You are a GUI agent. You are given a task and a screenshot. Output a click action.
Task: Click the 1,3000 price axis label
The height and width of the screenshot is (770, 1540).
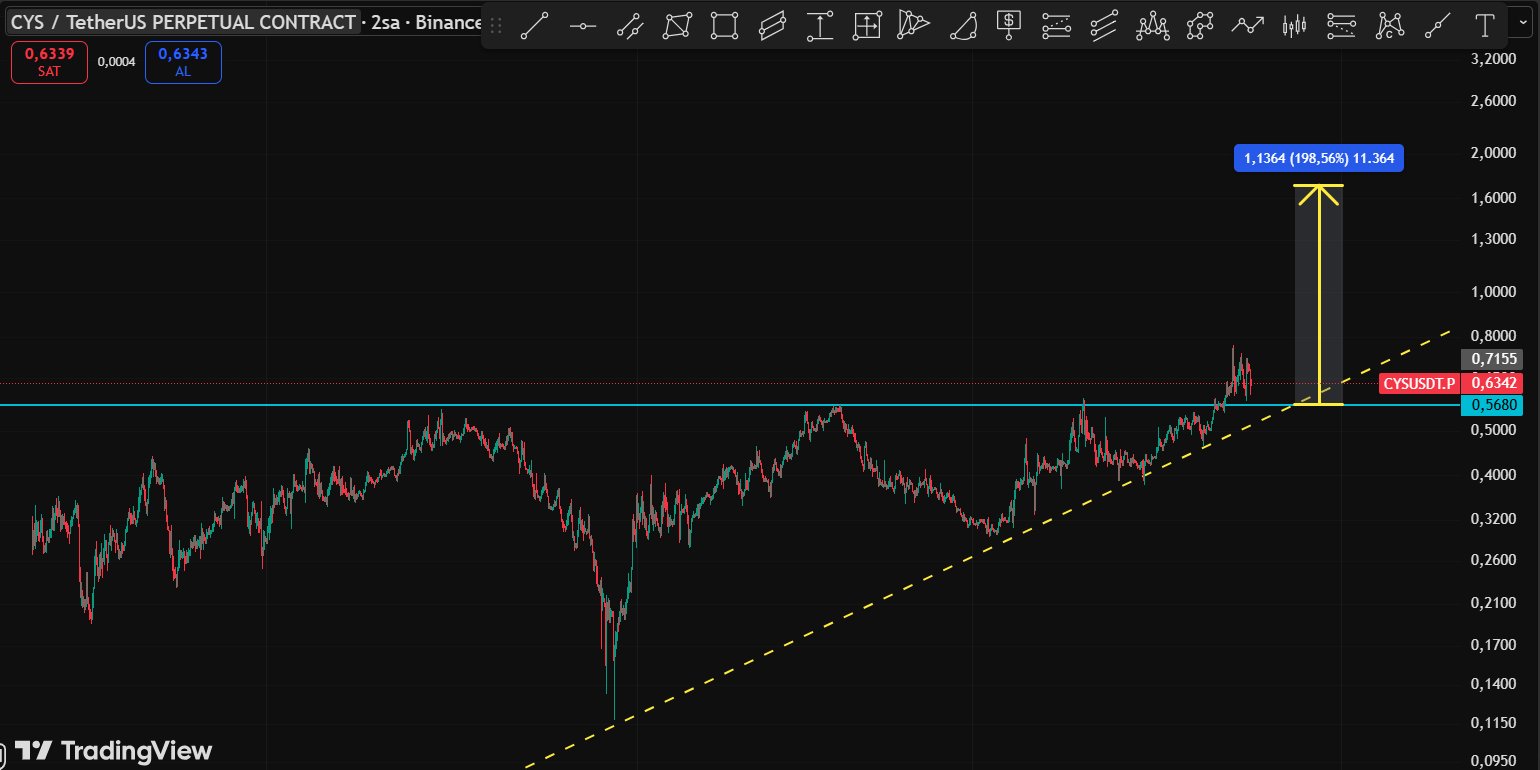click(1494, 239)
